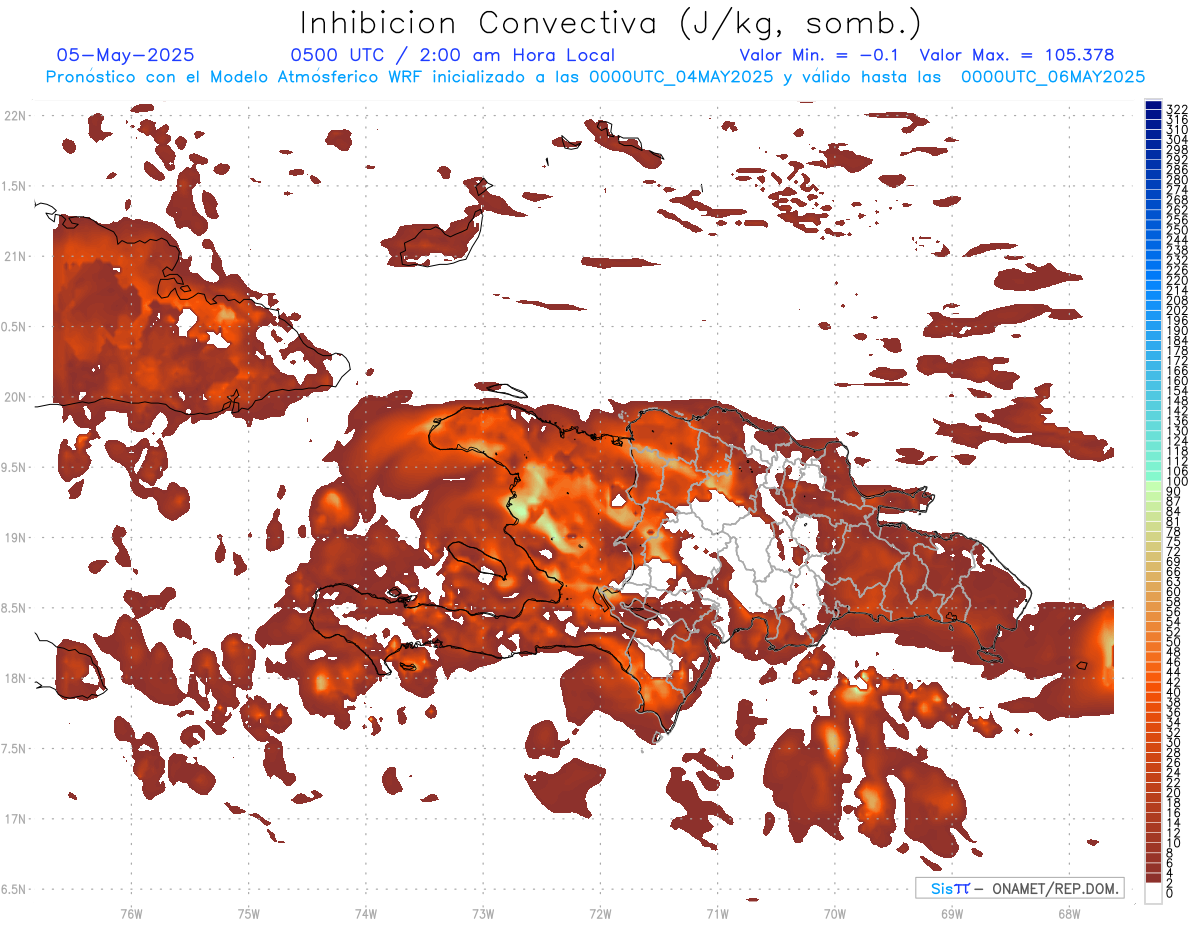Viewport: 1200px width, 927px height.
Task: Select the date text "05-May-2025"
Action: pos(126,55)
